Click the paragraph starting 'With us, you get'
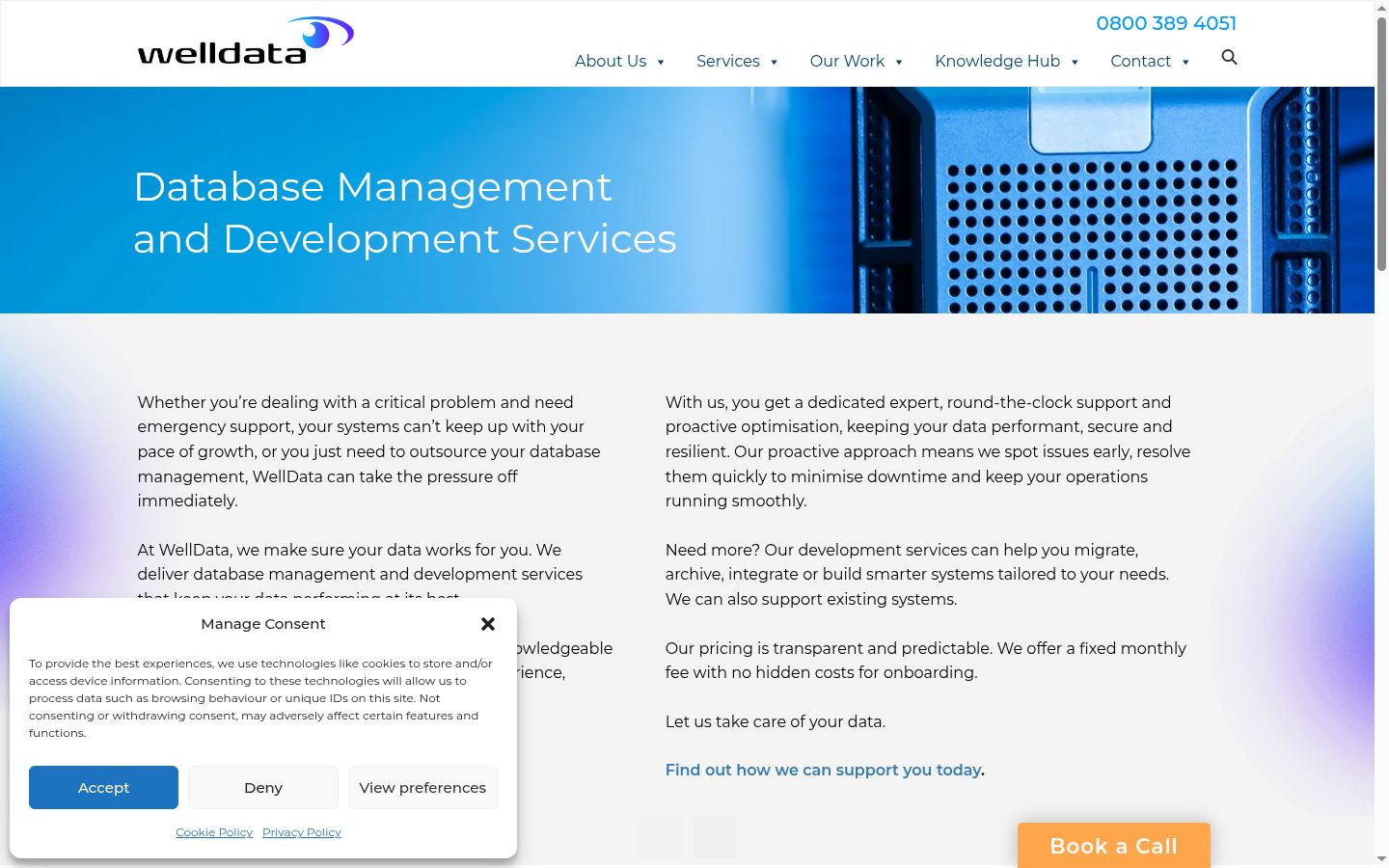 click(928, 451)
